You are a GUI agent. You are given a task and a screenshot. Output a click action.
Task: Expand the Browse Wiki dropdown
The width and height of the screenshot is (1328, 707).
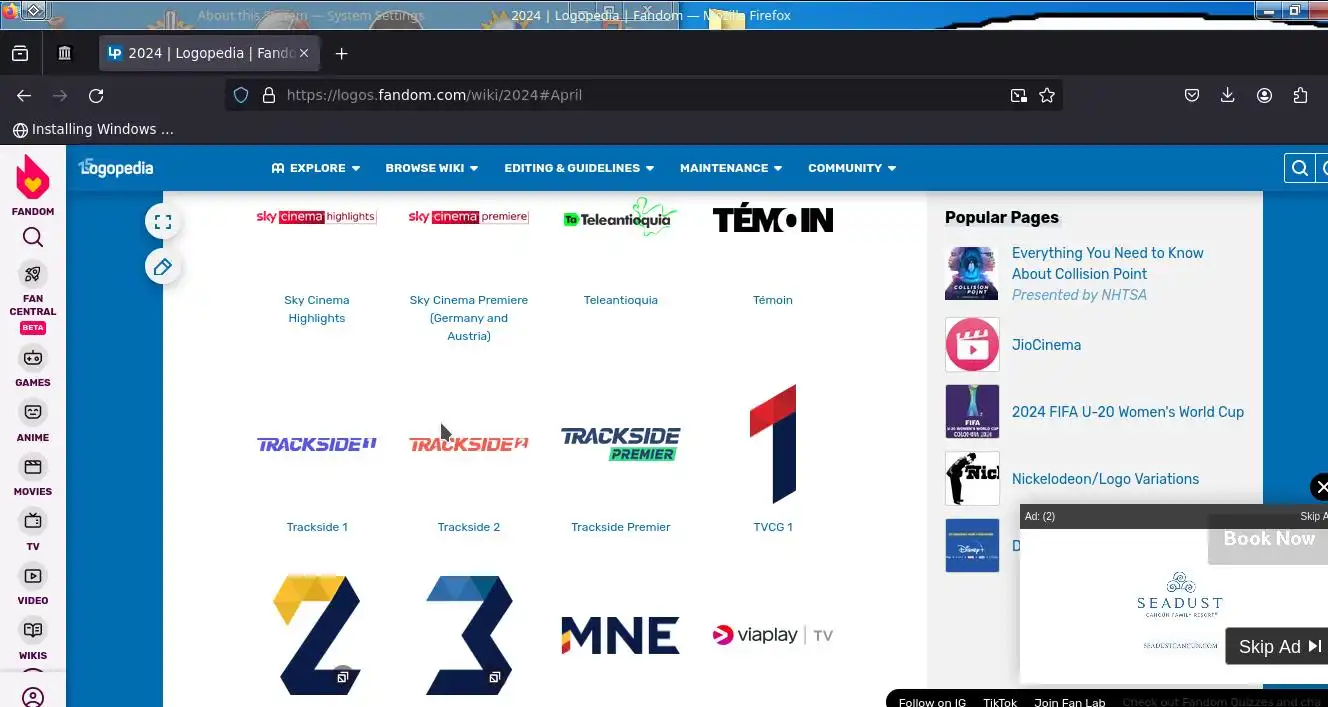pos(432,168)
